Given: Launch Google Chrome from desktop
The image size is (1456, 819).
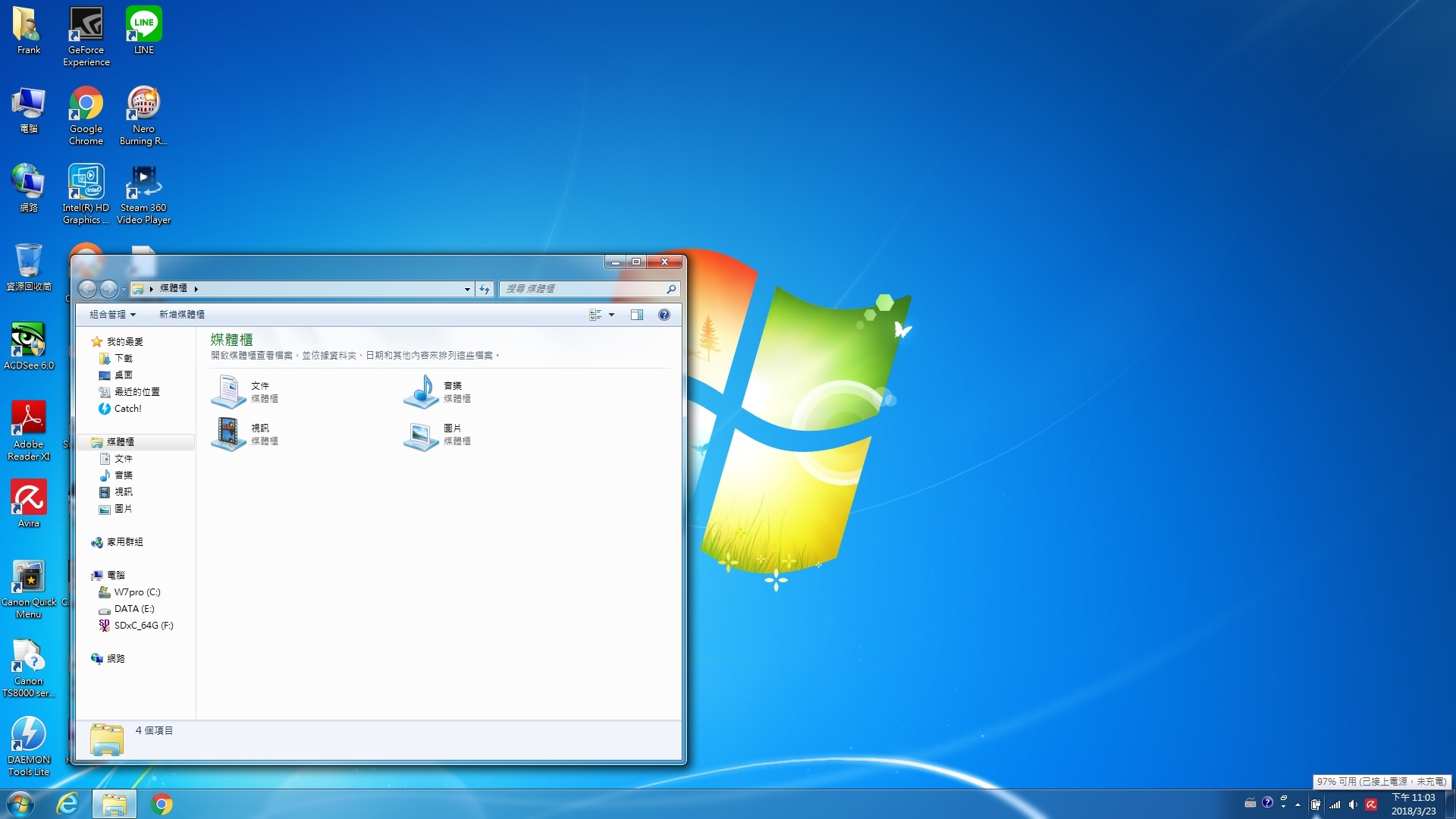Looking at the screenshot, I should (86, 115).
